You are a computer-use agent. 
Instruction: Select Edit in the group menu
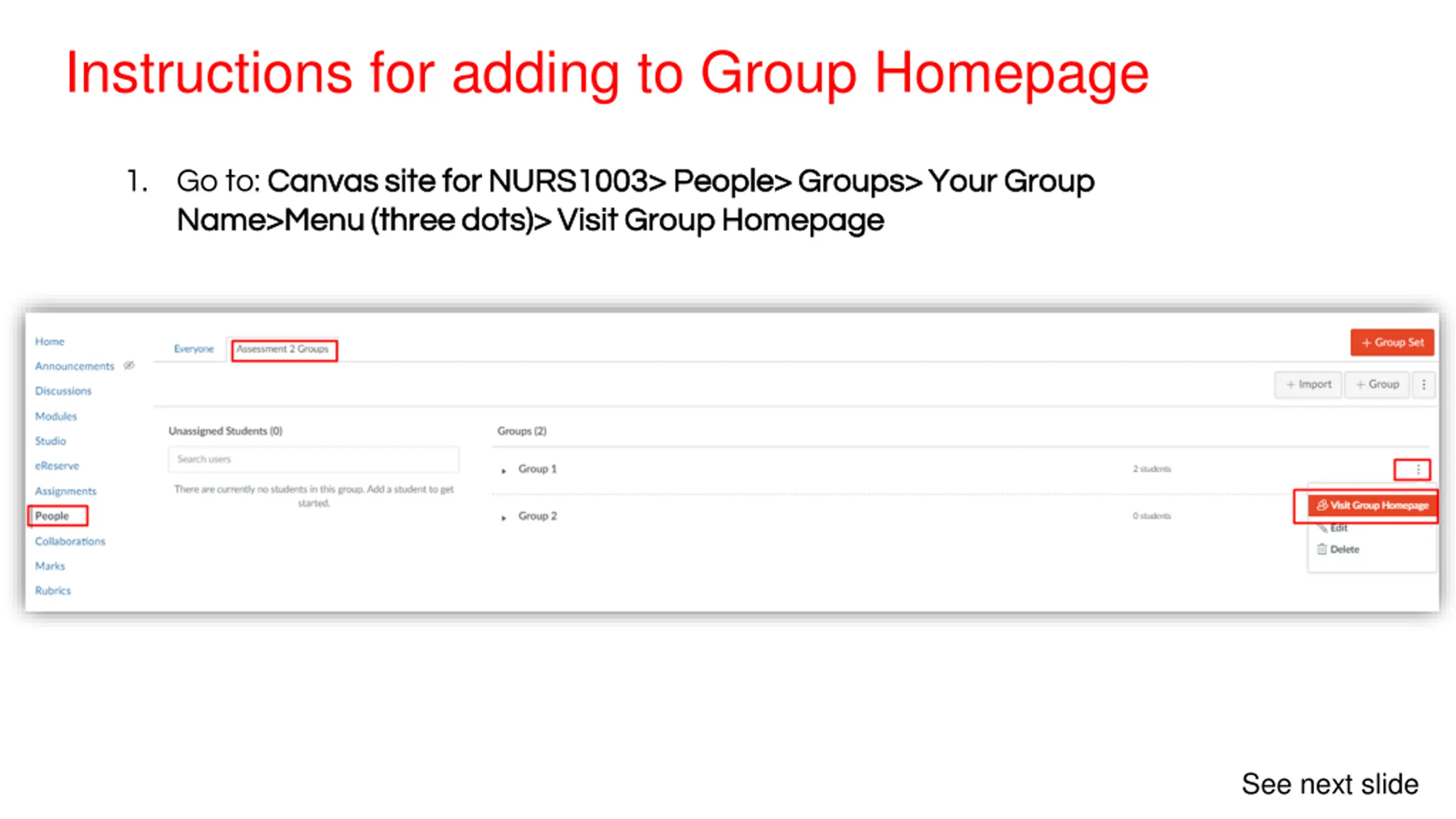tap(1338, 528)
